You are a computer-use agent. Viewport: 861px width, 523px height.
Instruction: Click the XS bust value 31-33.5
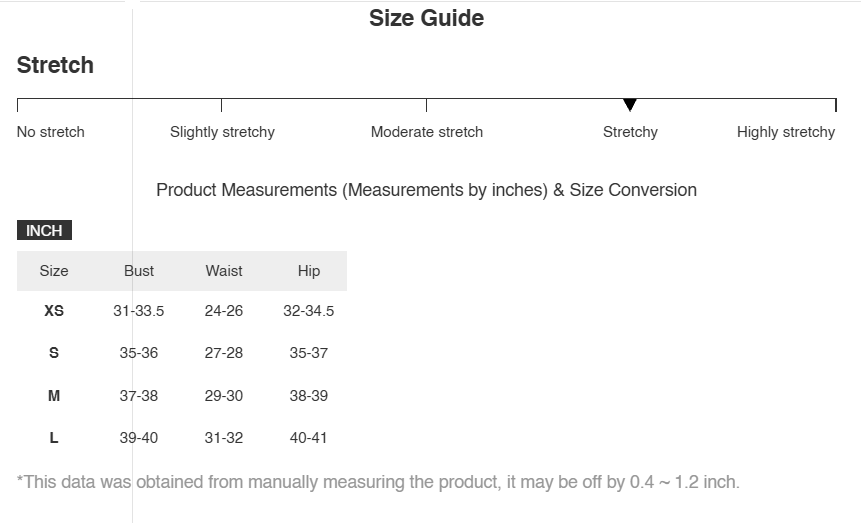[x=139, y=311]
